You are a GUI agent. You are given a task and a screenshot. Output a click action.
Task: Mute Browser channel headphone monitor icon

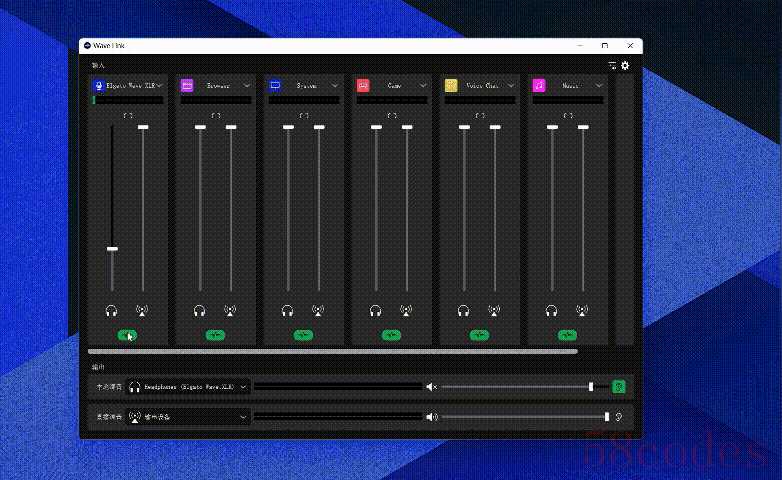click(199, 311)
